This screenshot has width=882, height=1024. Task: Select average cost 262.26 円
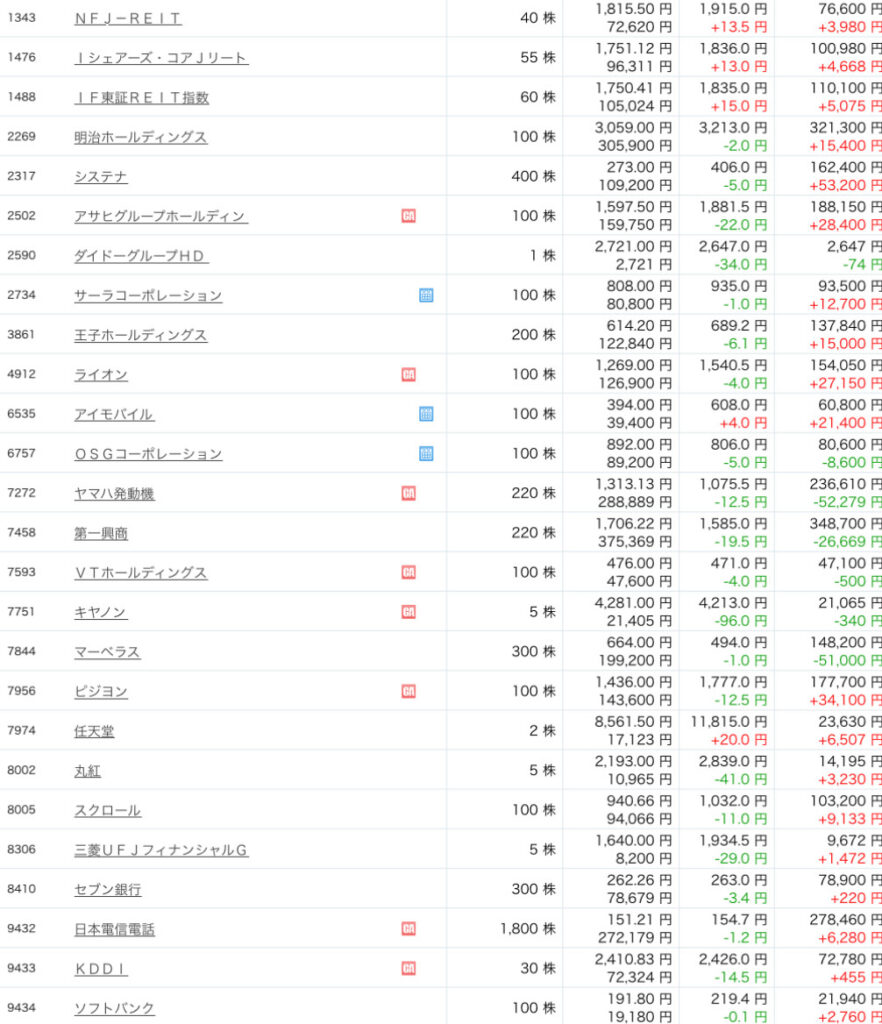[x=639, y=880]
